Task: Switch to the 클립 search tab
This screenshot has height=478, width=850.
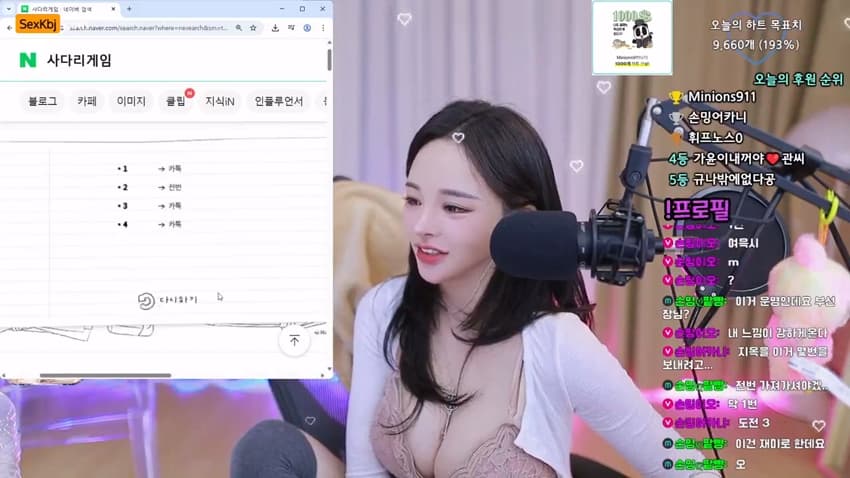Action: coord(176,101)
